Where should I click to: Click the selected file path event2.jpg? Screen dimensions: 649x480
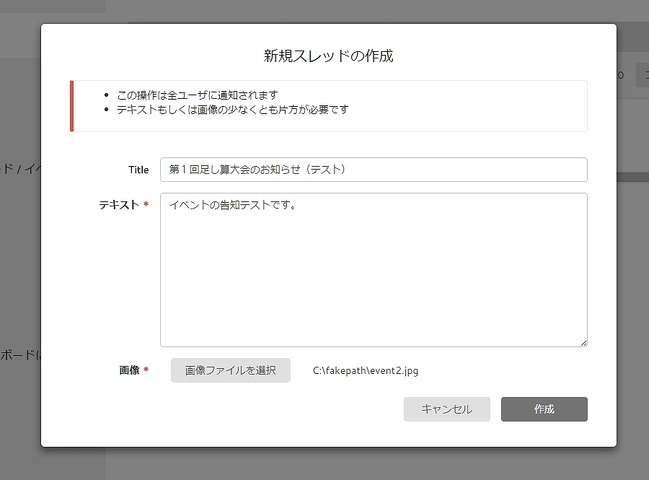pos(365,371)
